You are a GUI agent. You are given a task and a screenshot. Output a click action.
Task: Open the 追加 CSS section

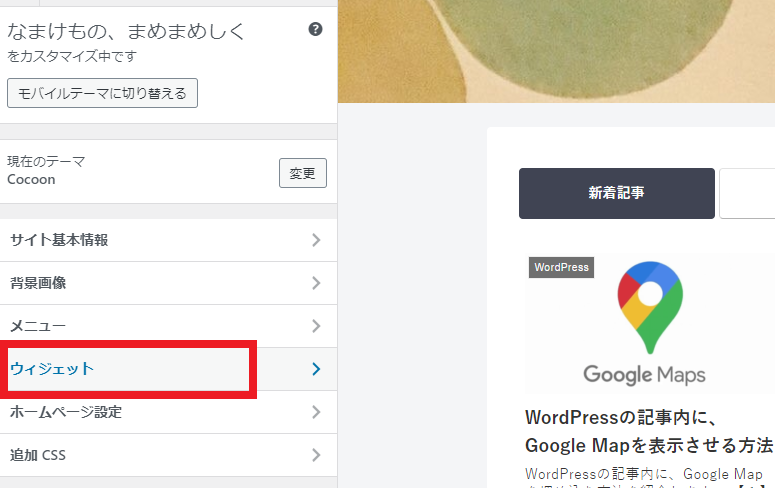click(169, 455)
